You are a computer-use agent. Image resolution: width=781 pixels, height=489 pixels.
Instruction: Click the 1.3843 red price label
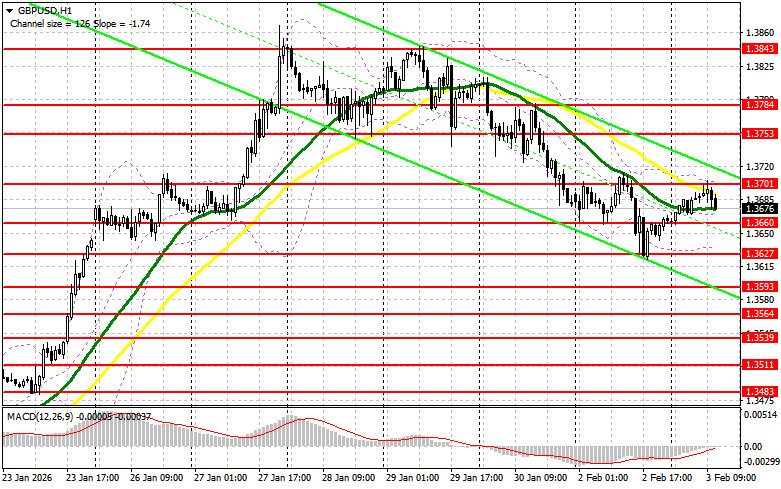coord(759,48)
